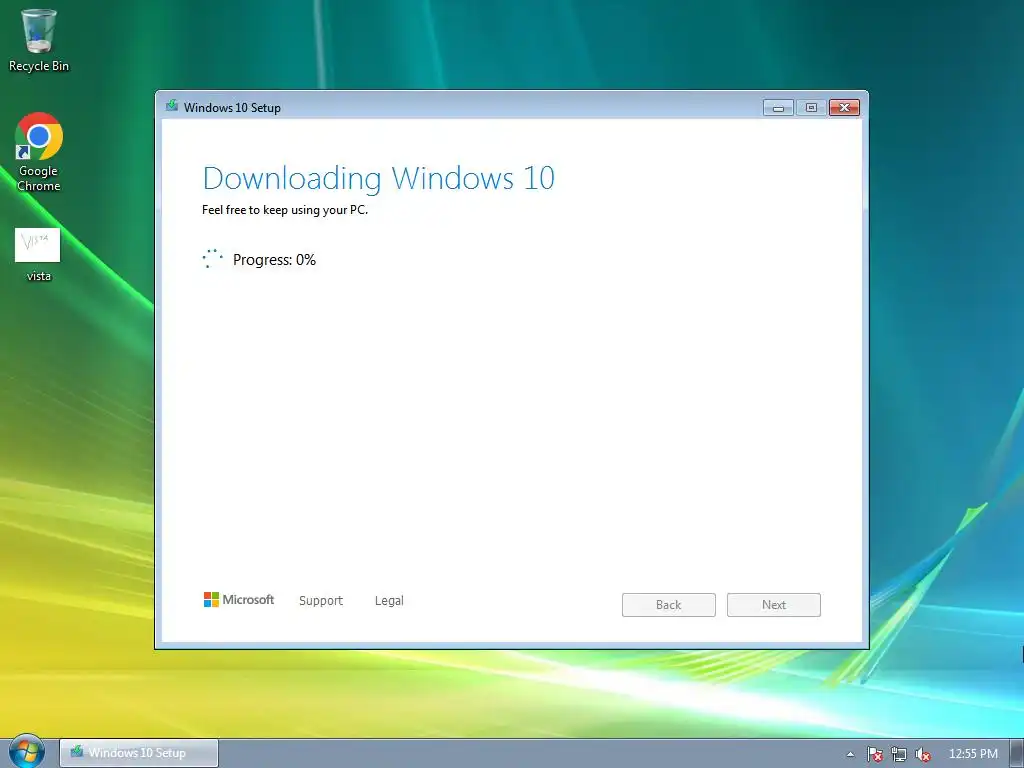This screenshot has width=1024, height=768.
Task: Click the Downloading Windows 10 heading
Action: (x=379, y=178)
